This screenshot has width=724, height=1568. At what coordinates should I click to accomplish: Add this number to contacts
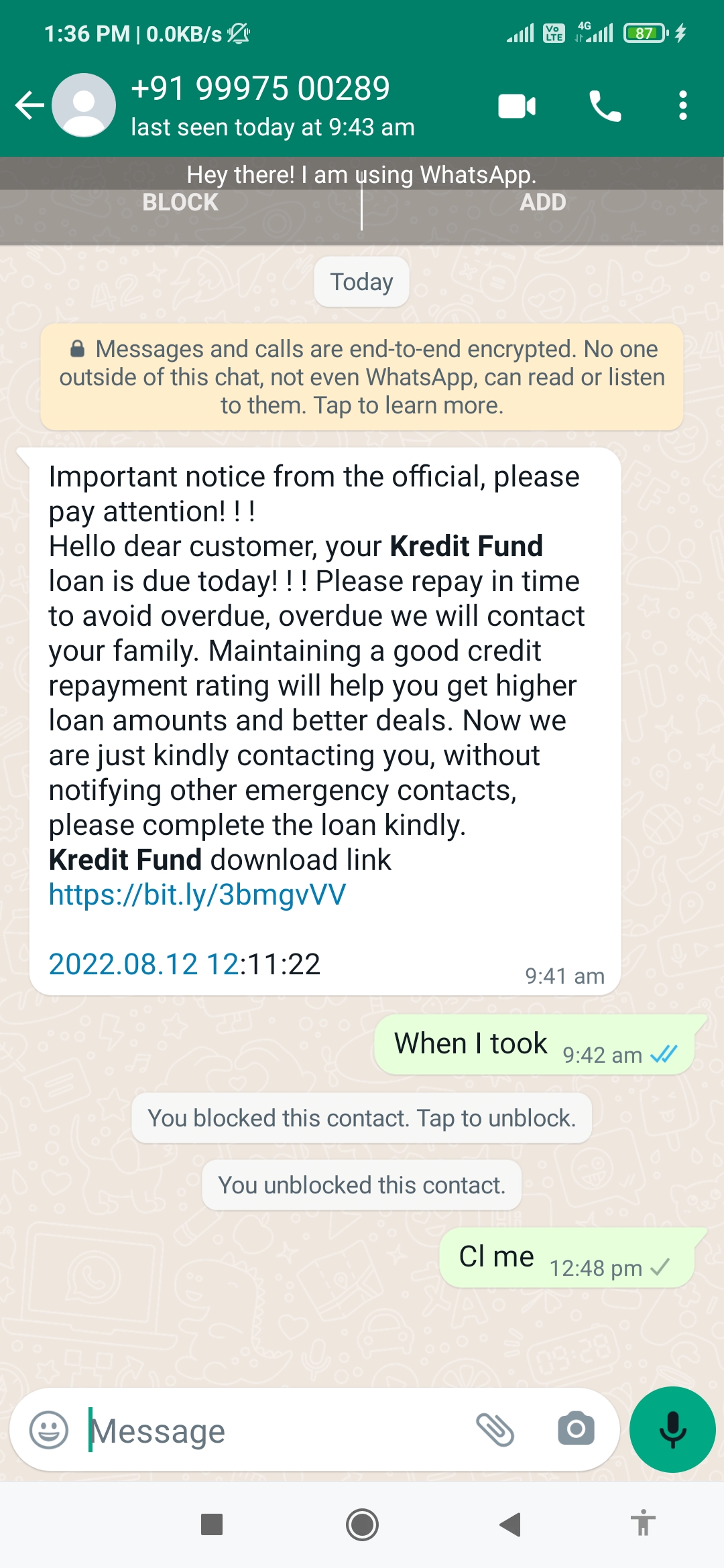pyautogui.click(x=542, y=202)
